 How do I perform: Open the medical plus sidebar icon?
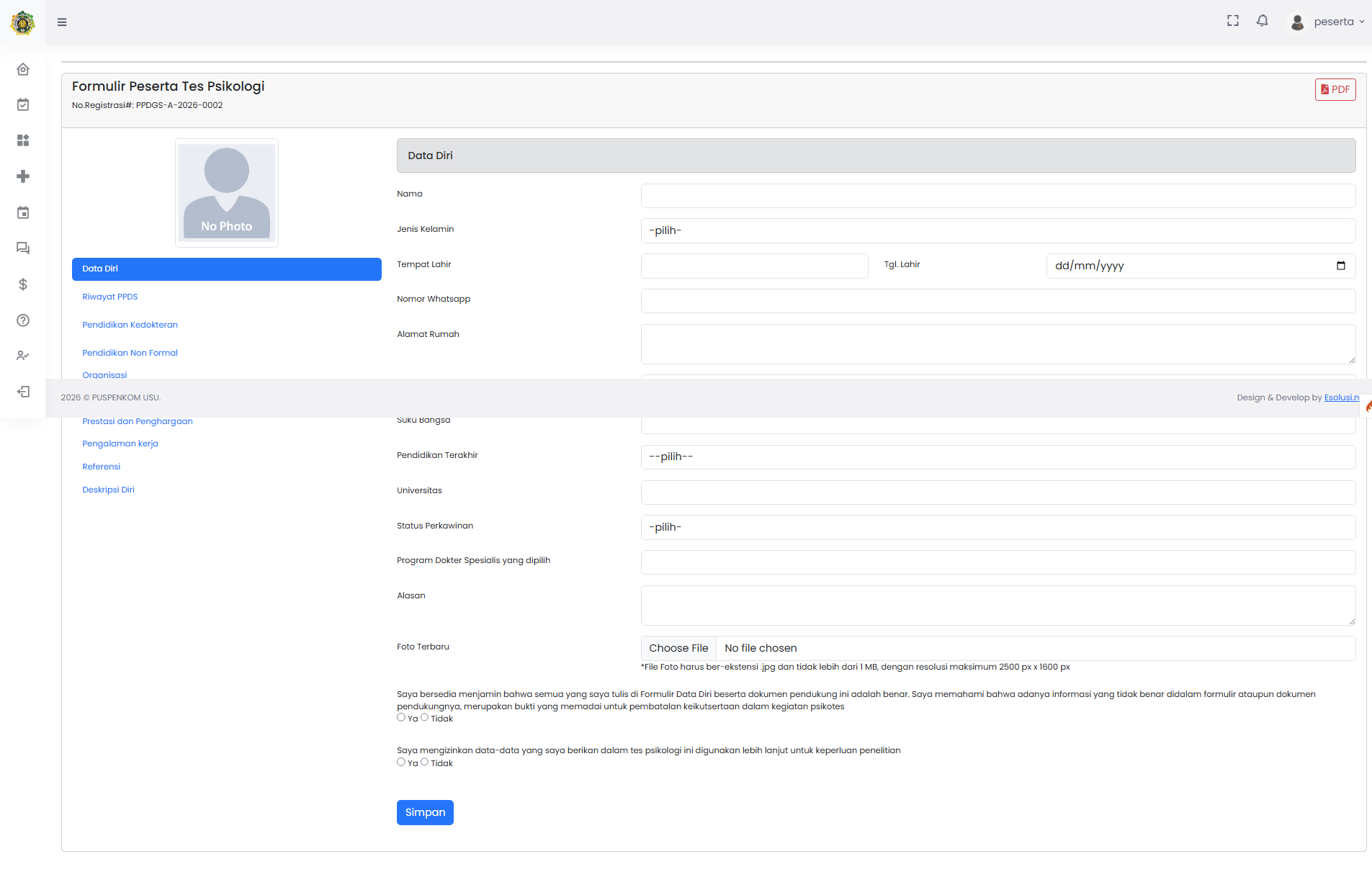pyautogui.click(x=23, y=176)
